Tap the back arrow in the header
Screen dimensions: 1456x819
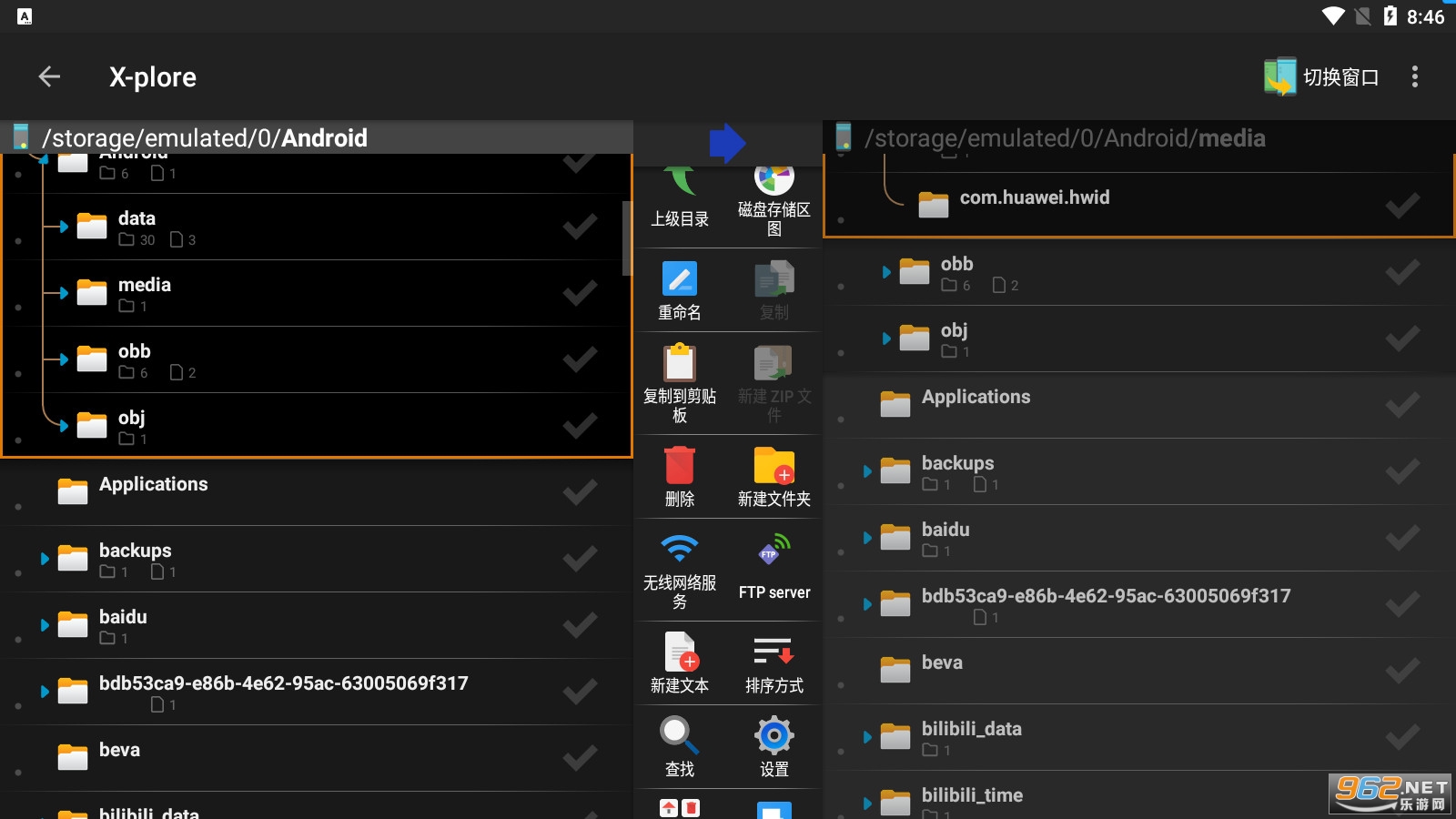49,77
